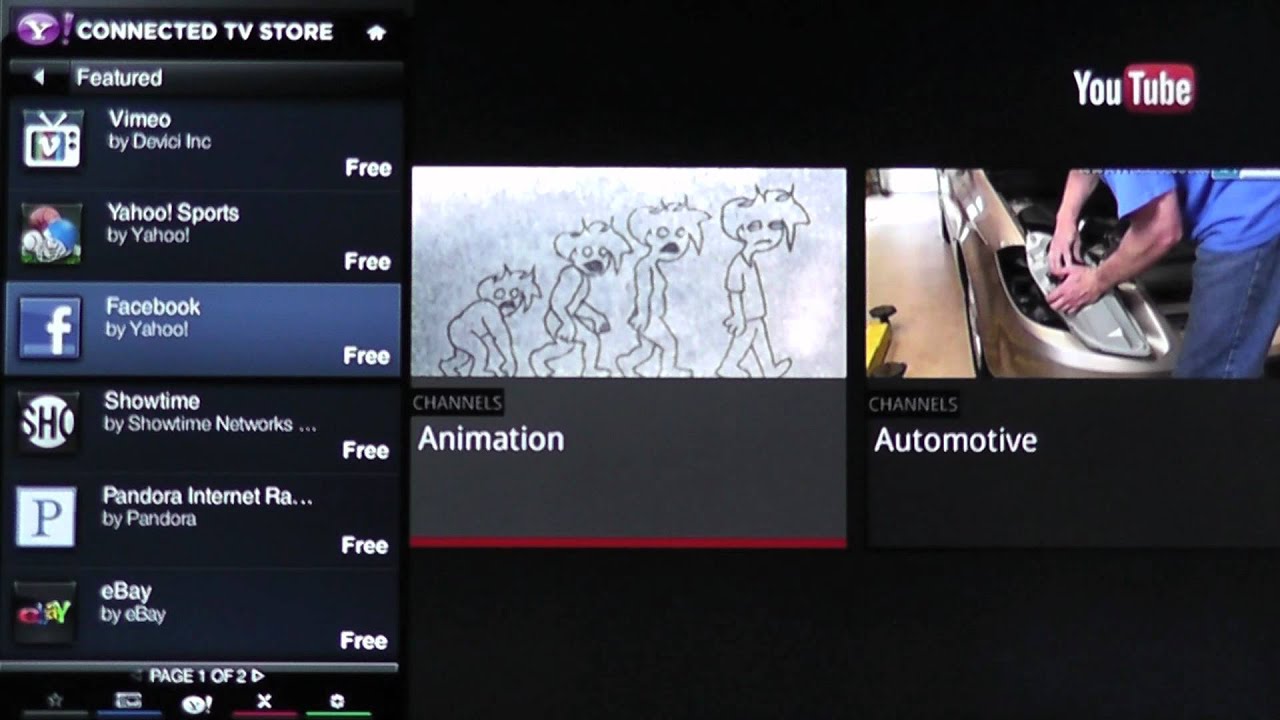Click the eBay logo icon
This screenshot has width=1280, height=720.
[x=45, y=611]
